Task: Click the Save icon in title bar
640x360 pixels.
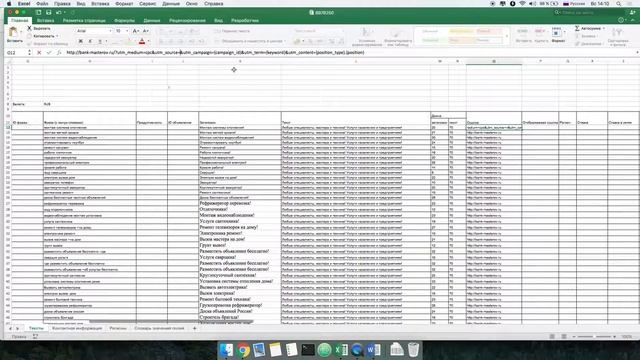Action: (x=49, y=13)
